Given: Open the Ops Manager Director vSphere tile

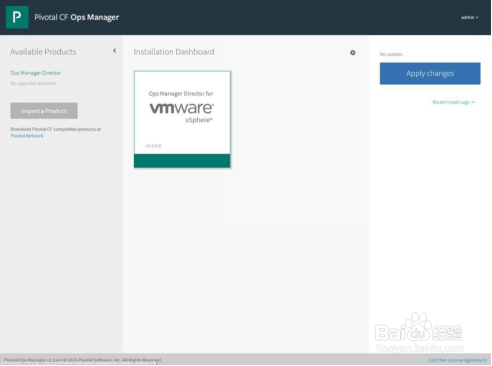Looking at the screenshot, I should coord(182,119).
